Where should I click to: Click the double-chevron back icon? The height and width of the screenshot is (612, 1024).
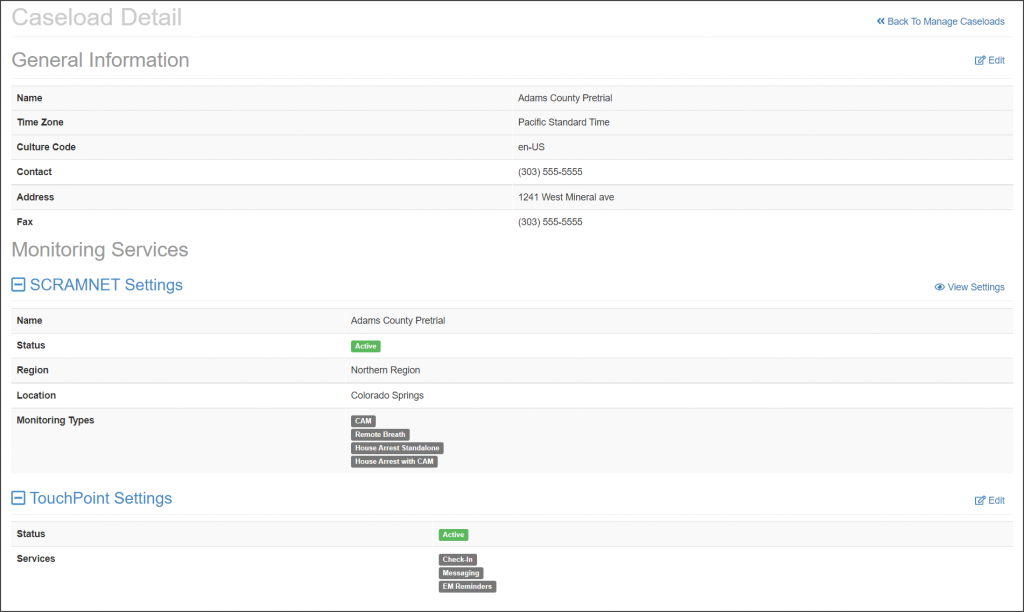click(x=880, y=21)
